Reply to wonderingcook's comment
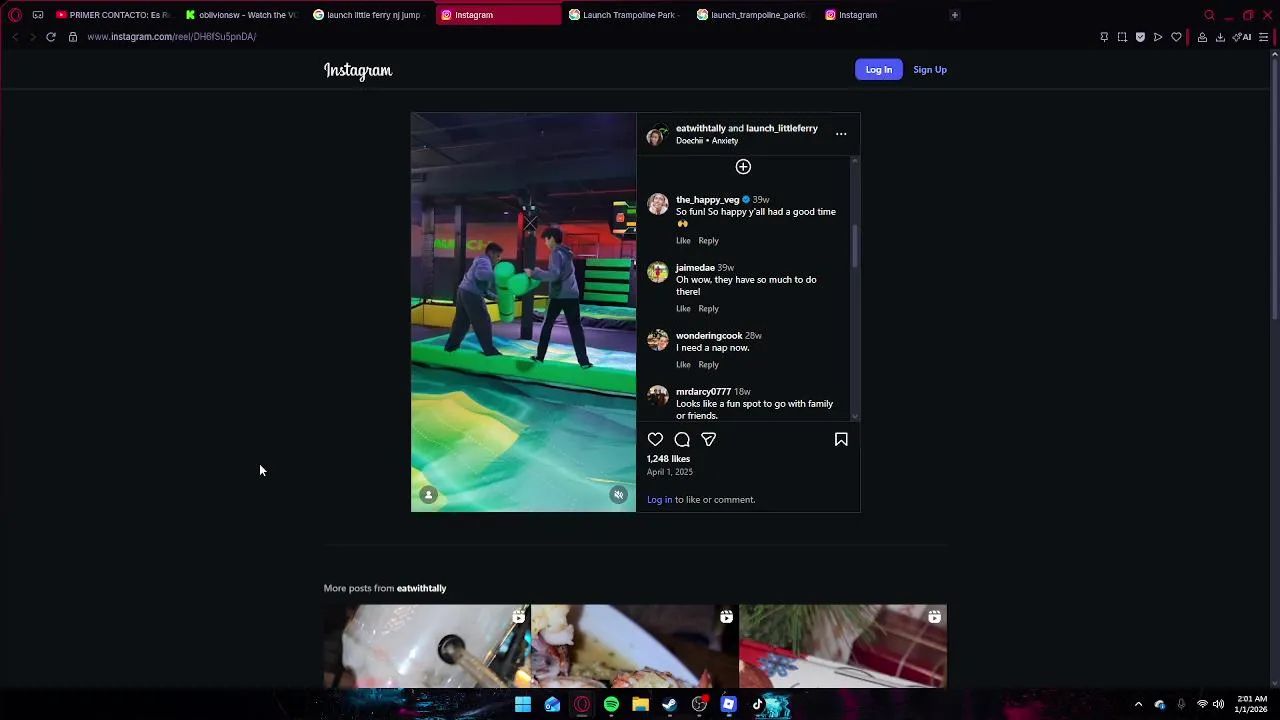This screenshot has height=720, width=1280. point(708,364)
